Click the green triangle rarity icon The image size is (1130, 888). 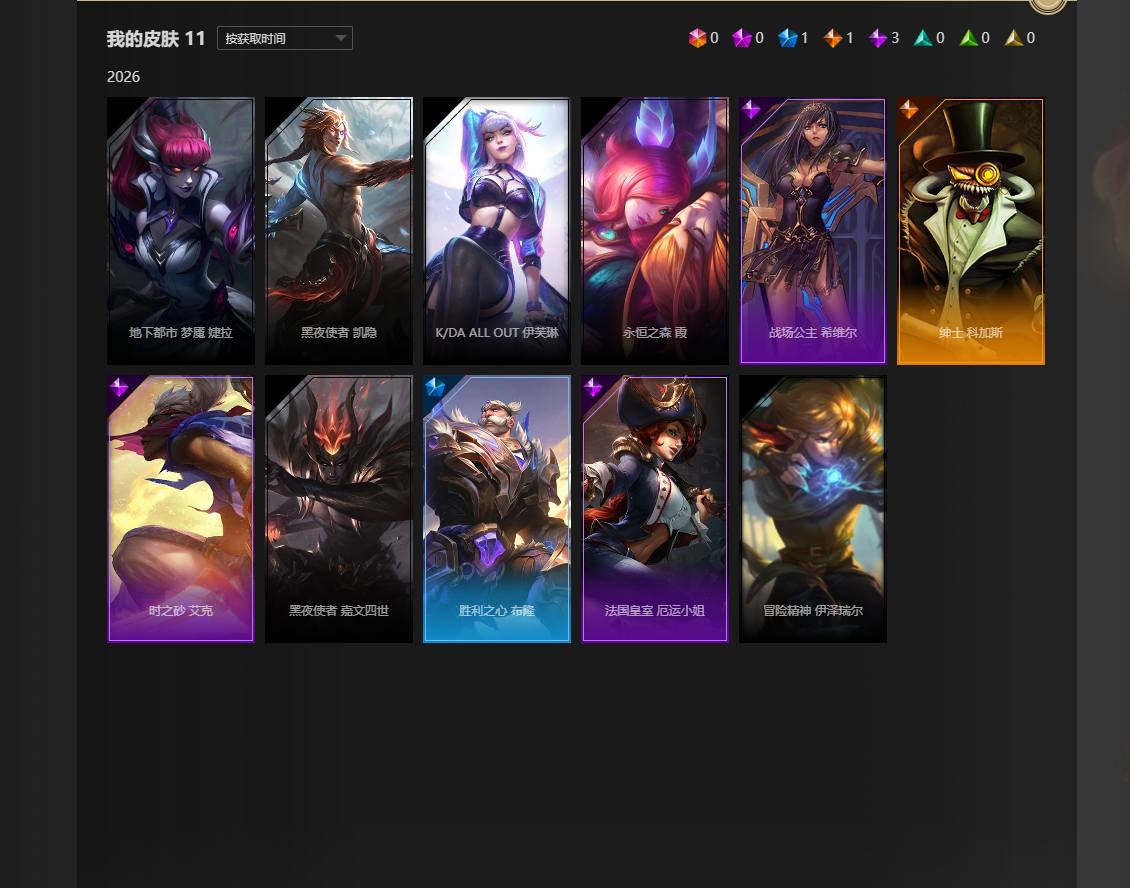pyautogui.click(x=968, y=38)
